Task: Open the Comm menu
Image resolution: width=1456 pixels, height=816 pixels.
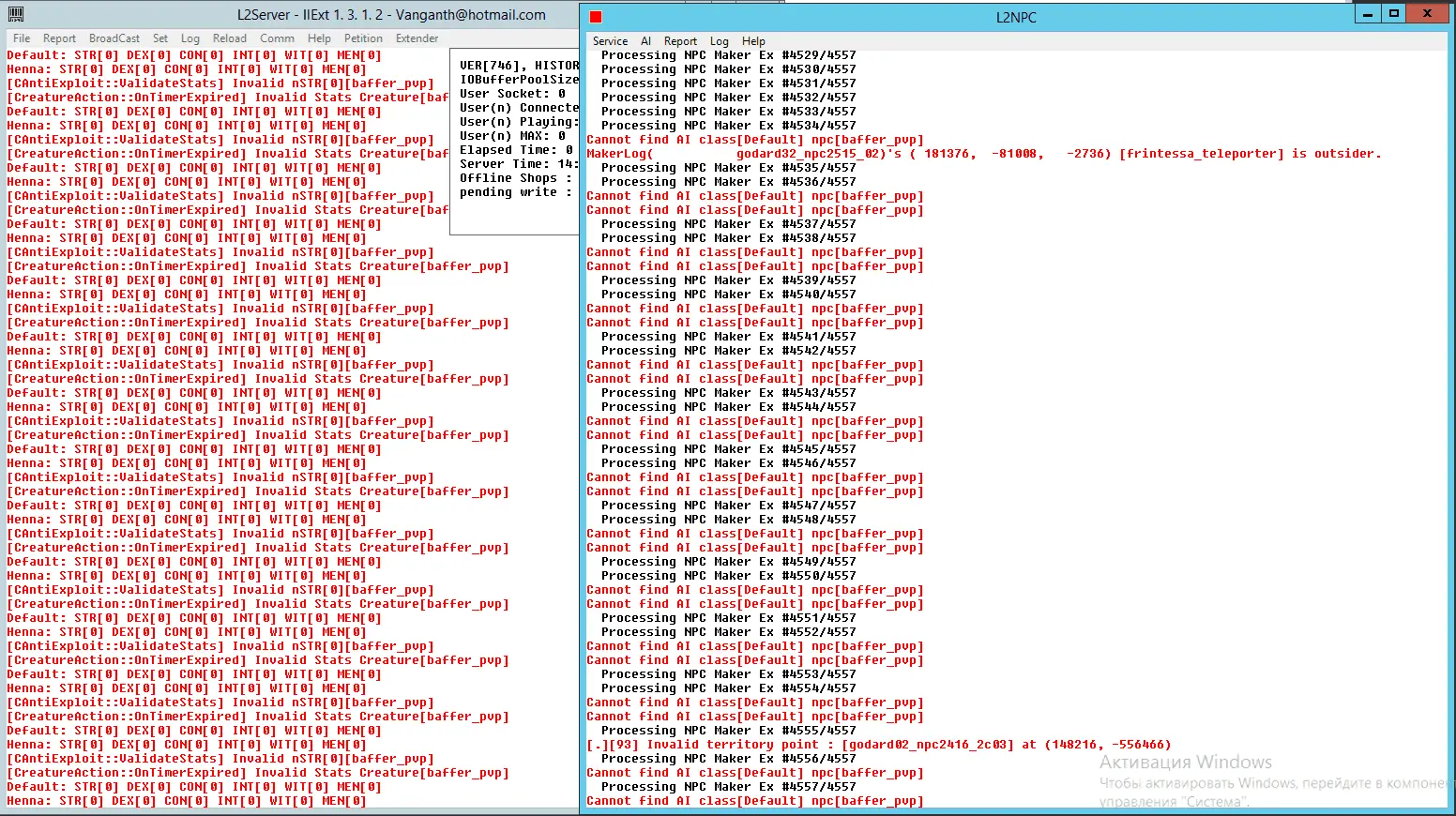Action: (277, 38)
